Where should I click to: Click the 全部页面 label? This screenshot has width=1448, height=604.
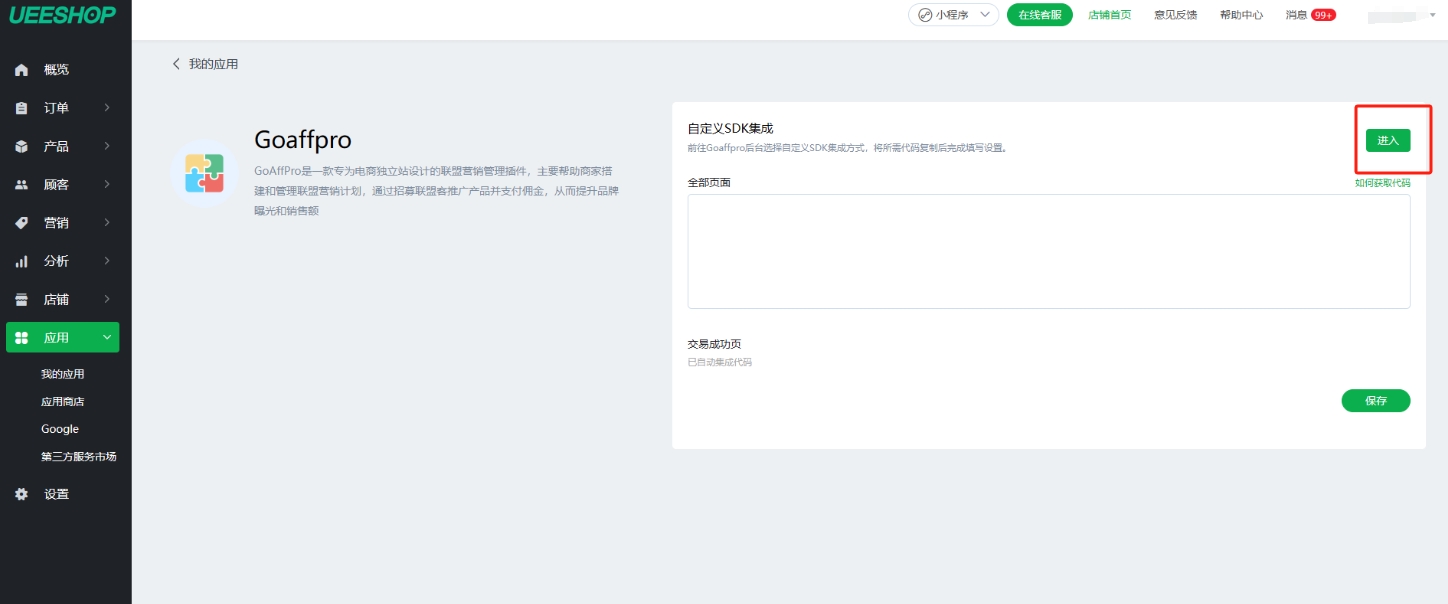709,183
